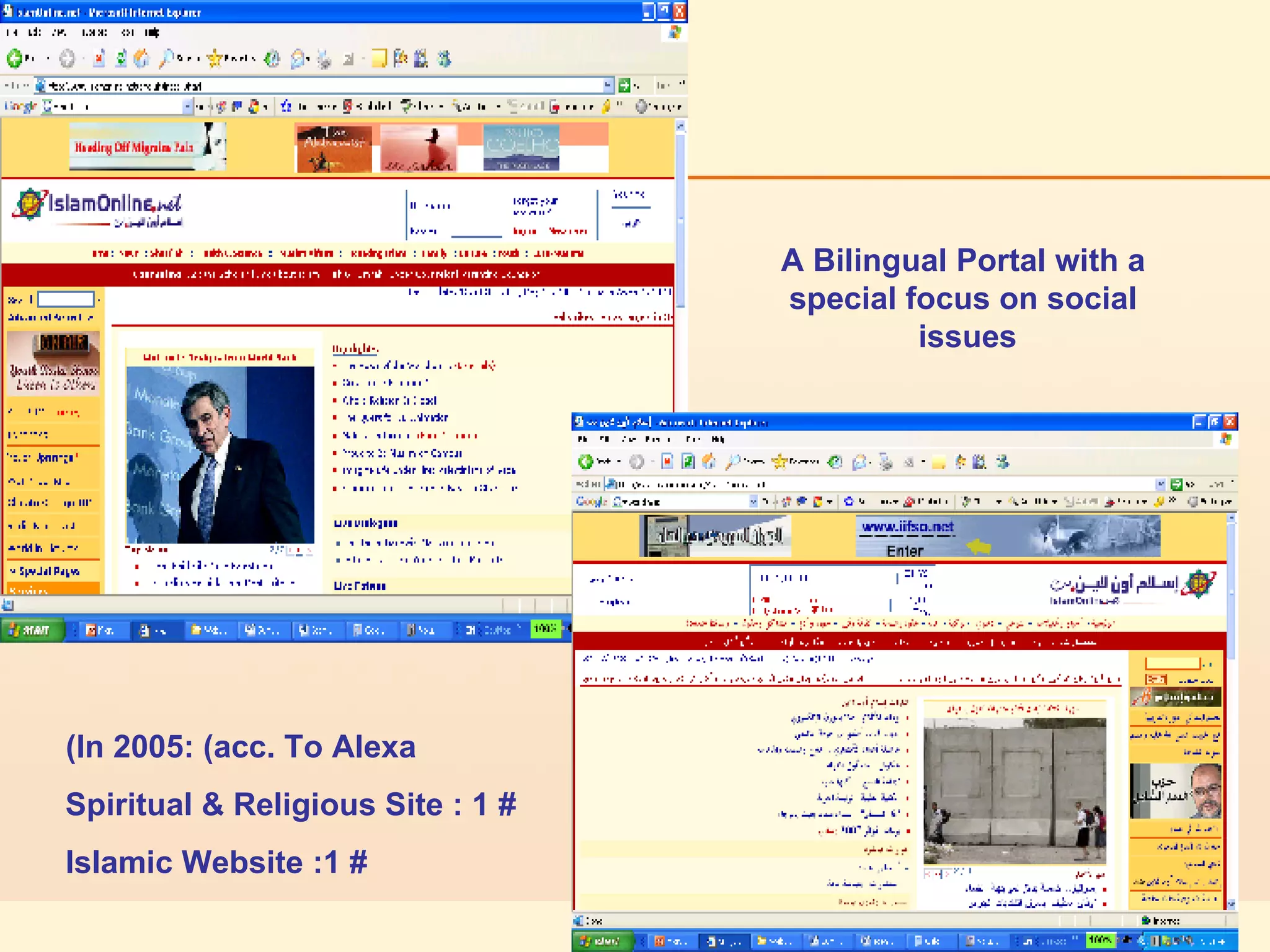Click Mail icon in Arabic IslamOnline window
Image resolution: width=1270 pixels, height=952 pixels.
(861, 462)
